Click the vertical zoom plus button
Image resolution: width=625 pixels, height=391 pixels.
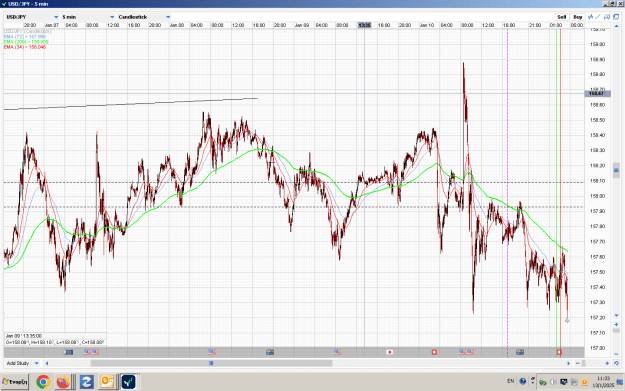(616, 324)
